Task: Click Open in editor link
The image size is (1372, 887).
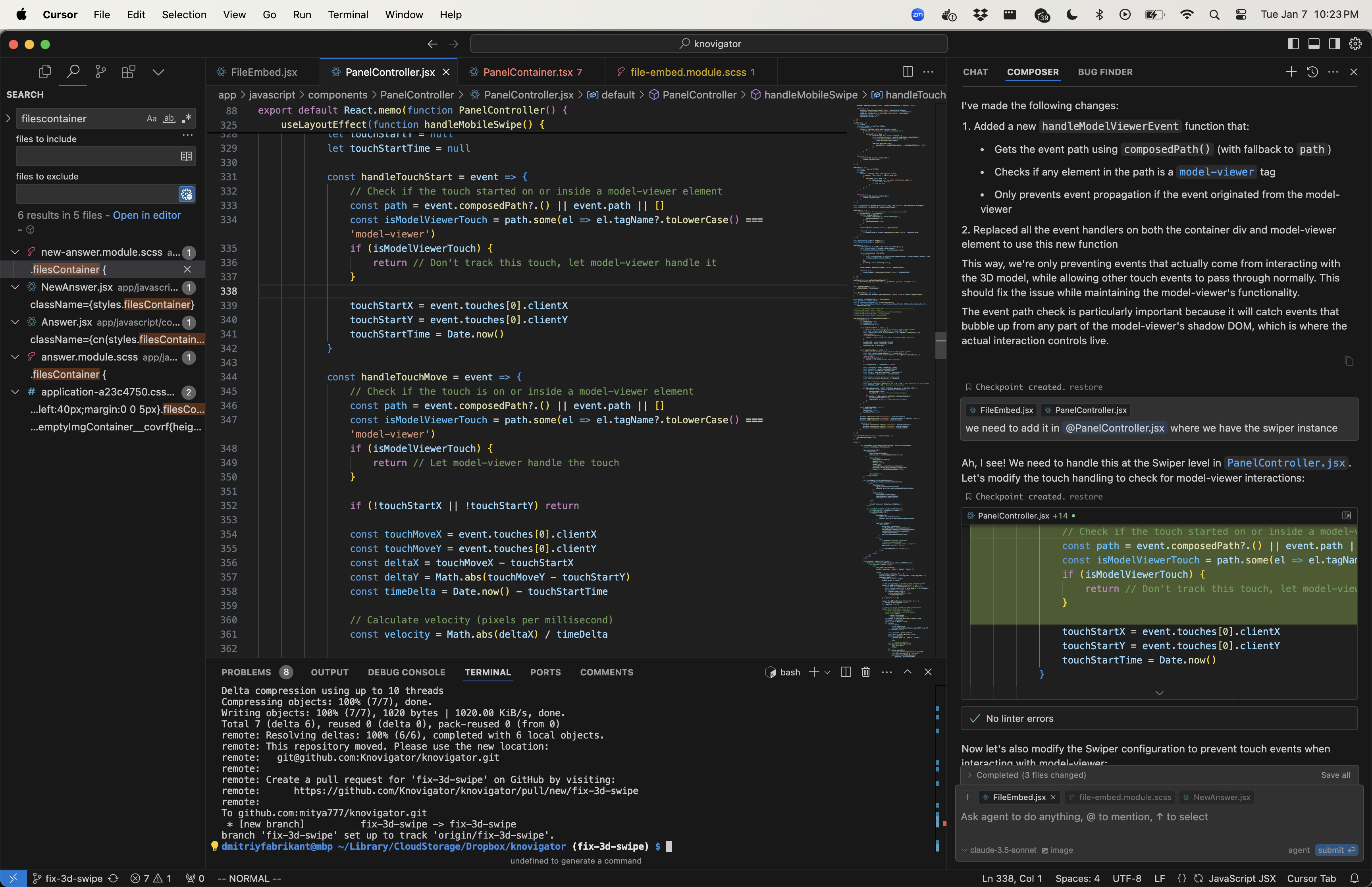Action: coord(147,215)
